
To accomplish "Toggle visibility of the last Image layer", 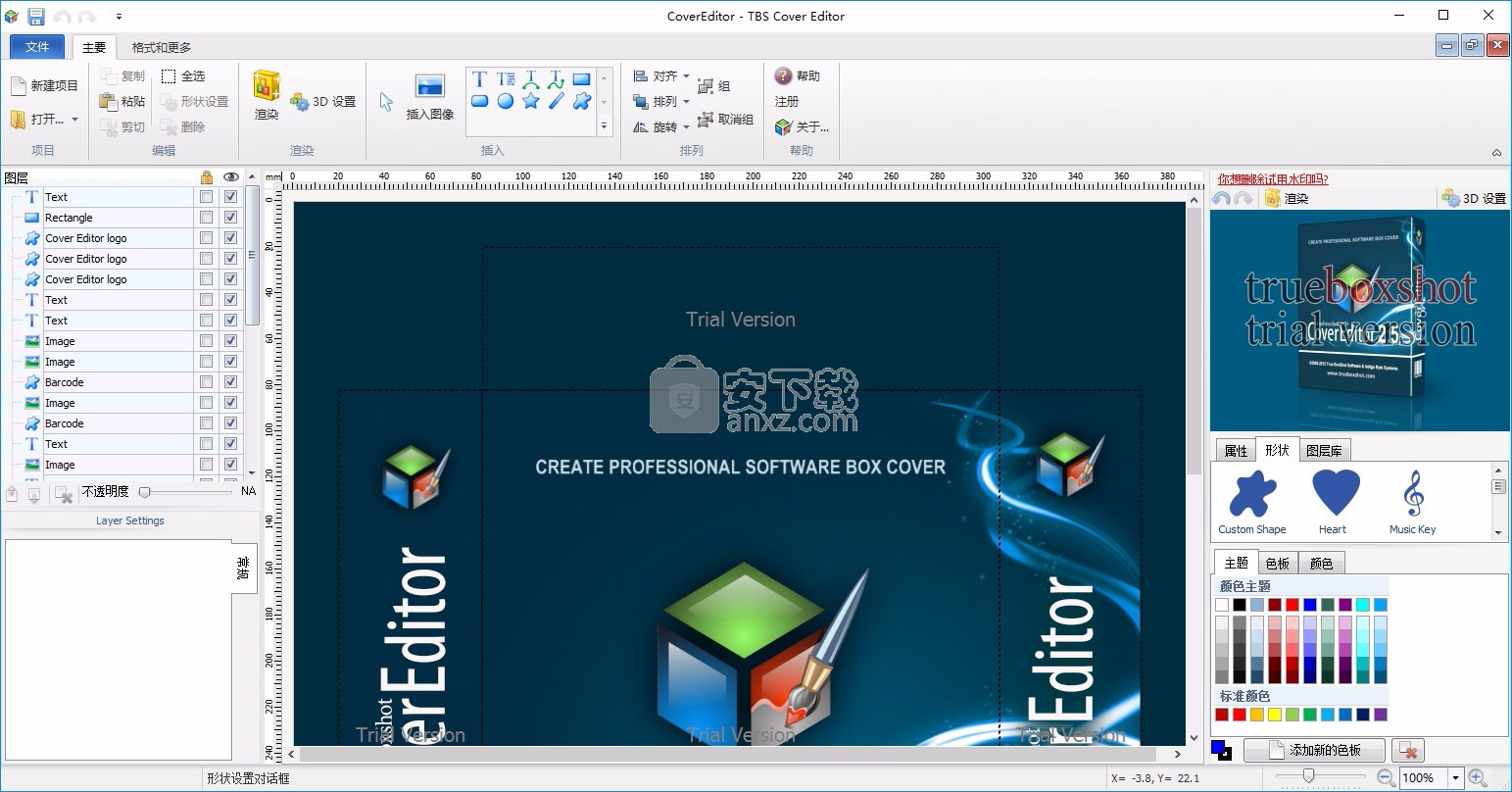I will [230, 464].
